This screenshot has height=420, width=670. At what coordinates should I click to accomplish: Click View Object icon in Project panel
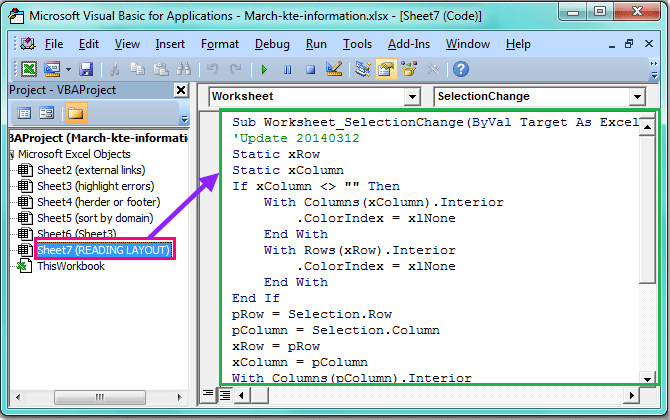tap(46, 114)
